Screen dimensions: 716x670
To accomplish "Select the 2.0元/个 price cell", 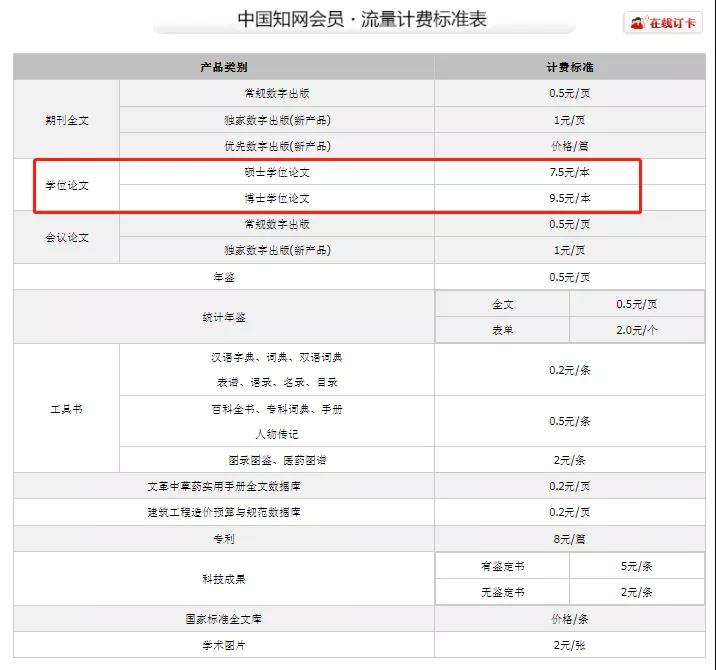I will click(637, 330).
